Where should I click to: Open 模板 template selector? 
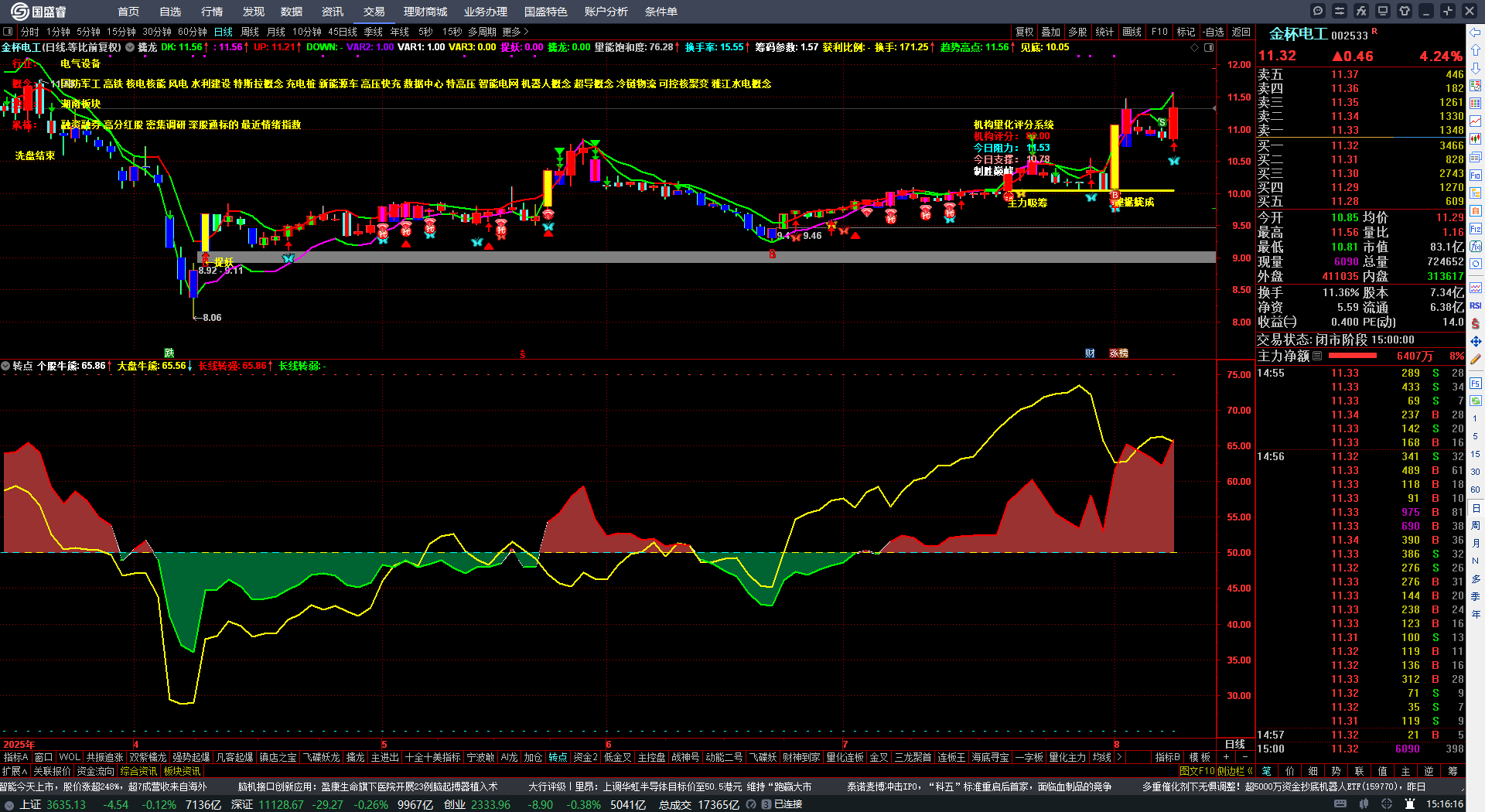1200,757
